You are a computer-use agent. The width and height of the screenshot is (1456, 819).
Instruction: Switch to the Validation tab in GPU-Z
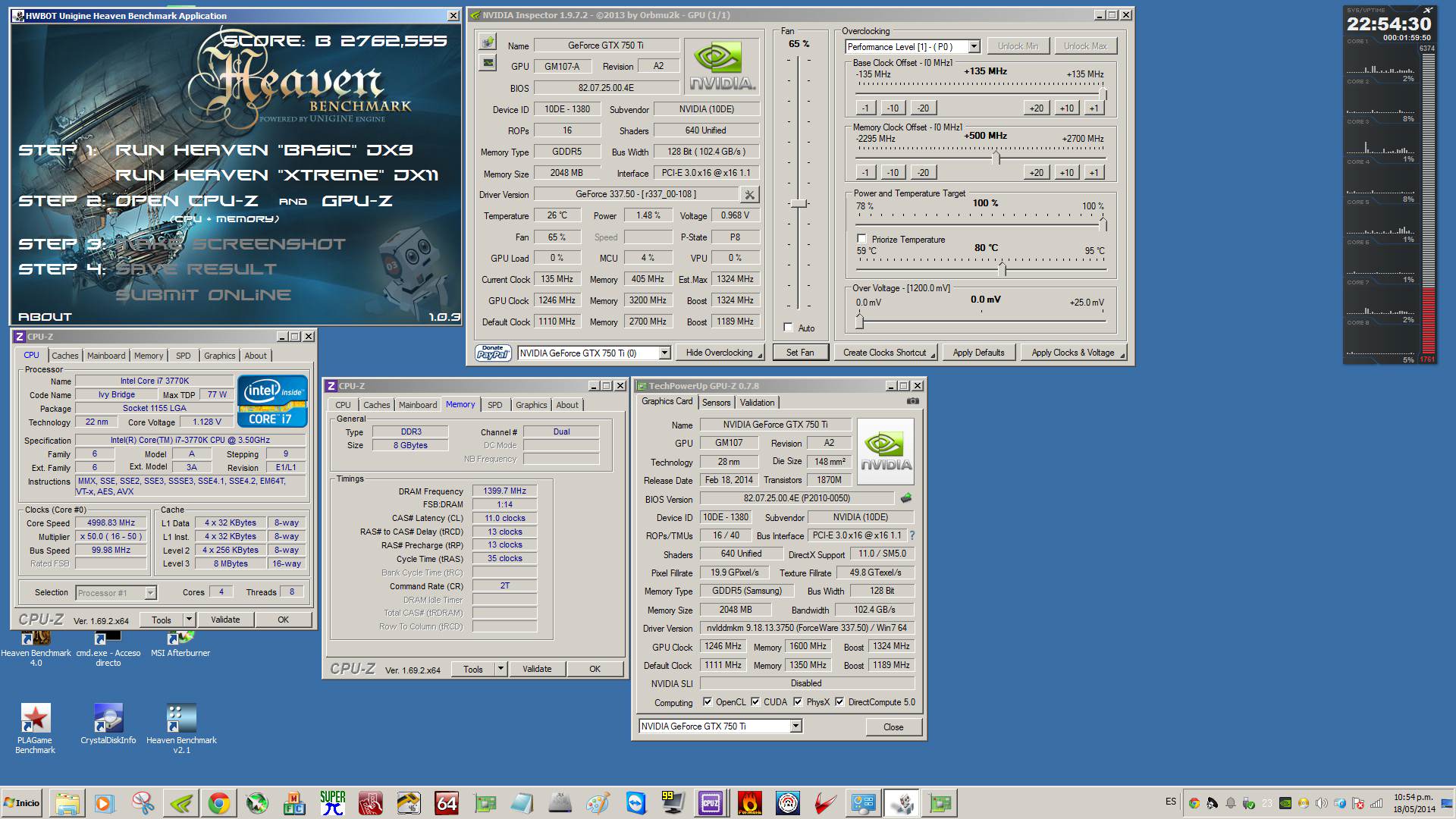757,403
